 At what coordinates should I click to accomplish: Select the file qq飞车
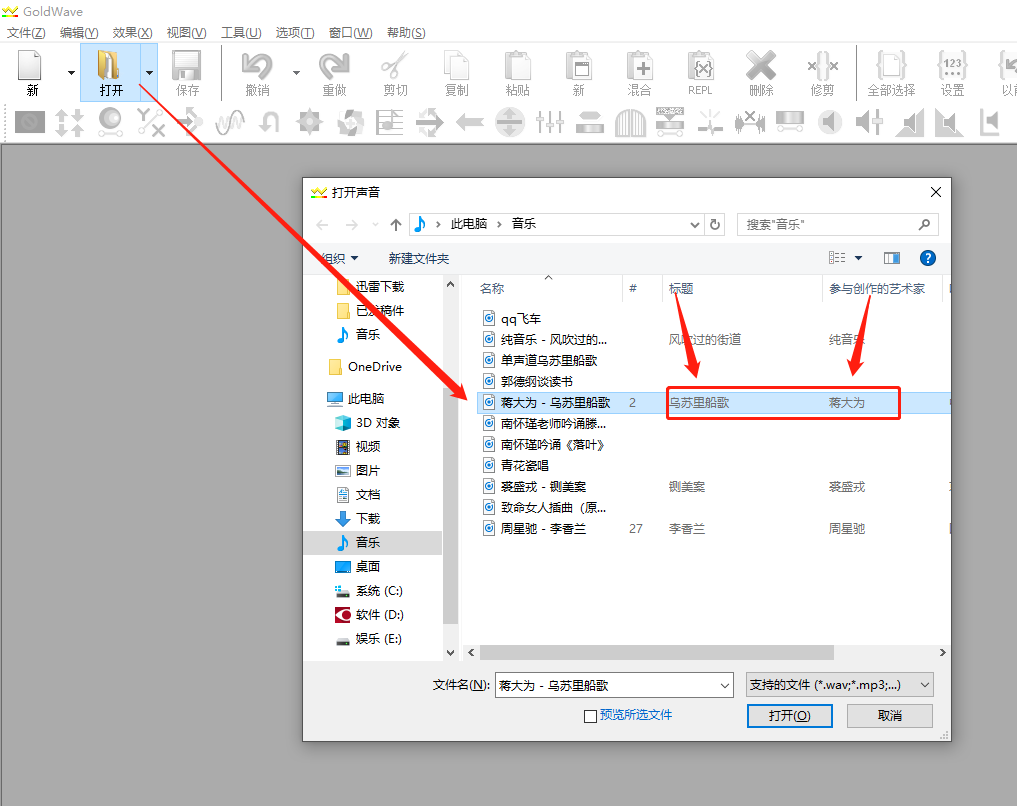pyautogui.click(x=521, y=318)
